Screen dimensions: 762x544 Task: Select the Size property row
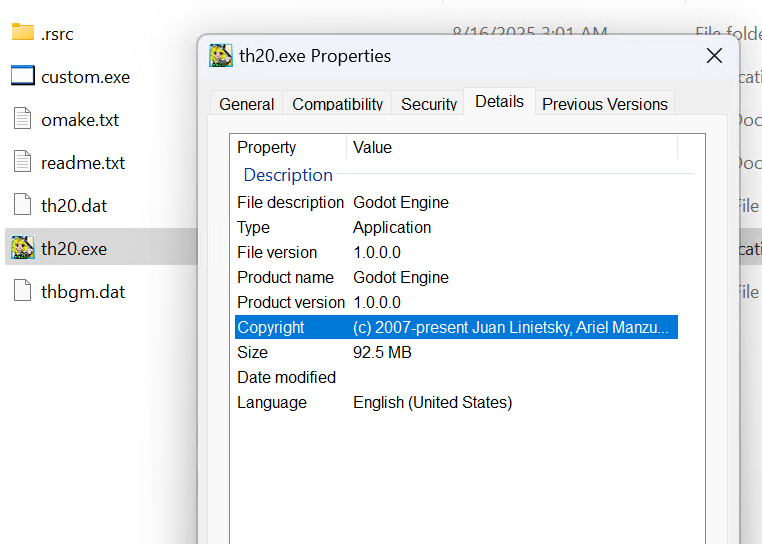point(455,352)
